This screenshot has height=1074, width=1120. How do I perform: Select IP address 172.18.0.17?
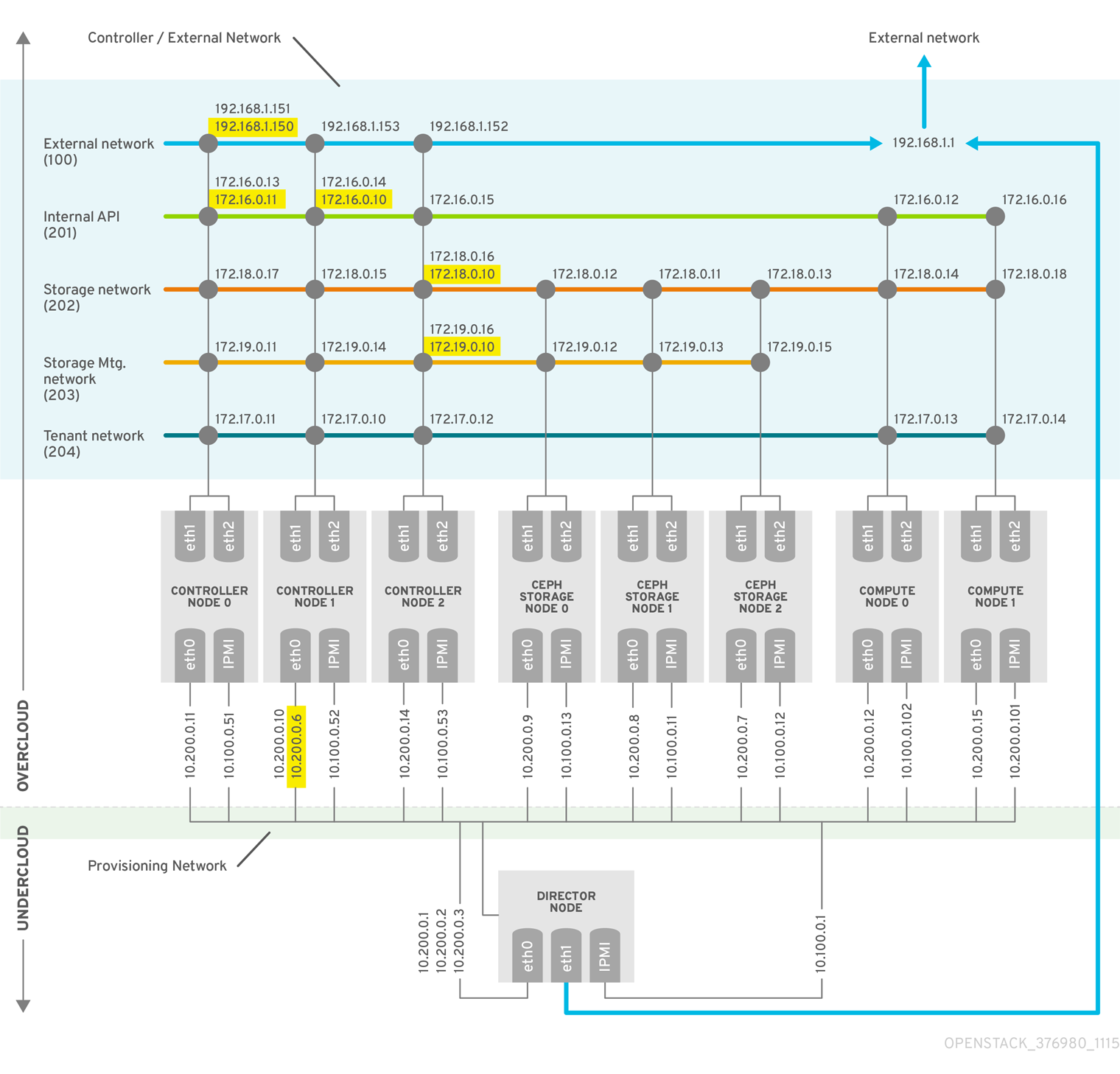[247, 274]
